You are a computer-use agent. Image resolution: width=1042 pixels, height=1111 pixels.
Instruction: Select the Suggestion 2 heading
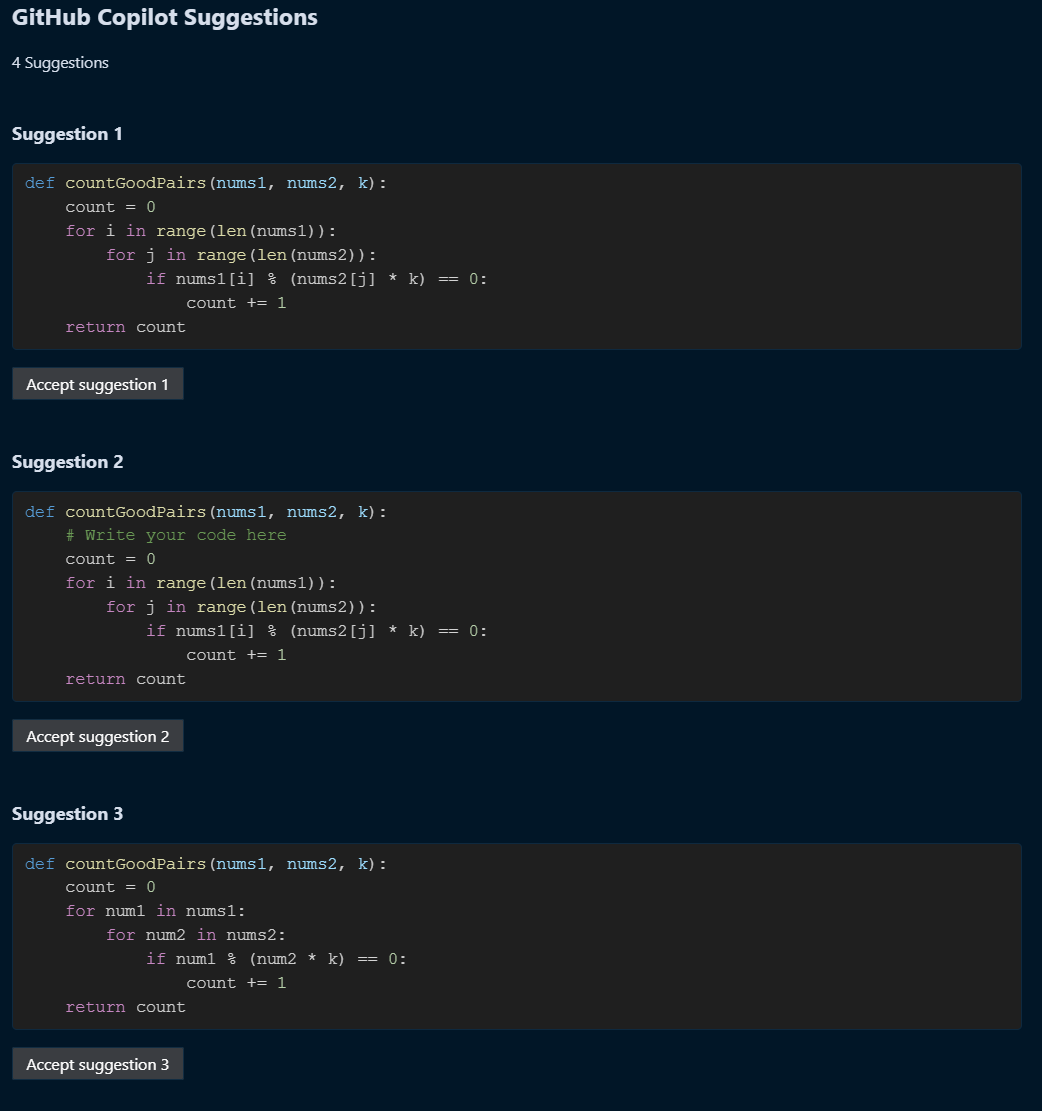coord(67,462)
